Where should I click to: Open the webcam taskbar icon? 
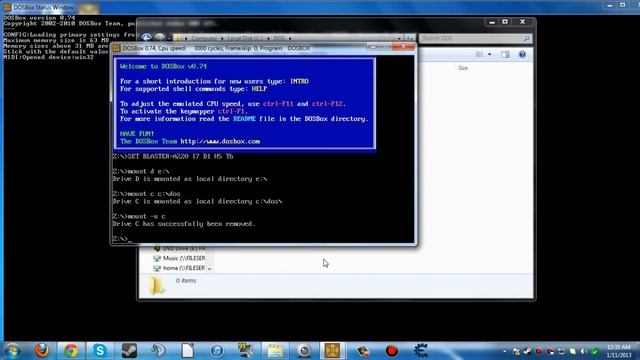(x=304, y=351)
